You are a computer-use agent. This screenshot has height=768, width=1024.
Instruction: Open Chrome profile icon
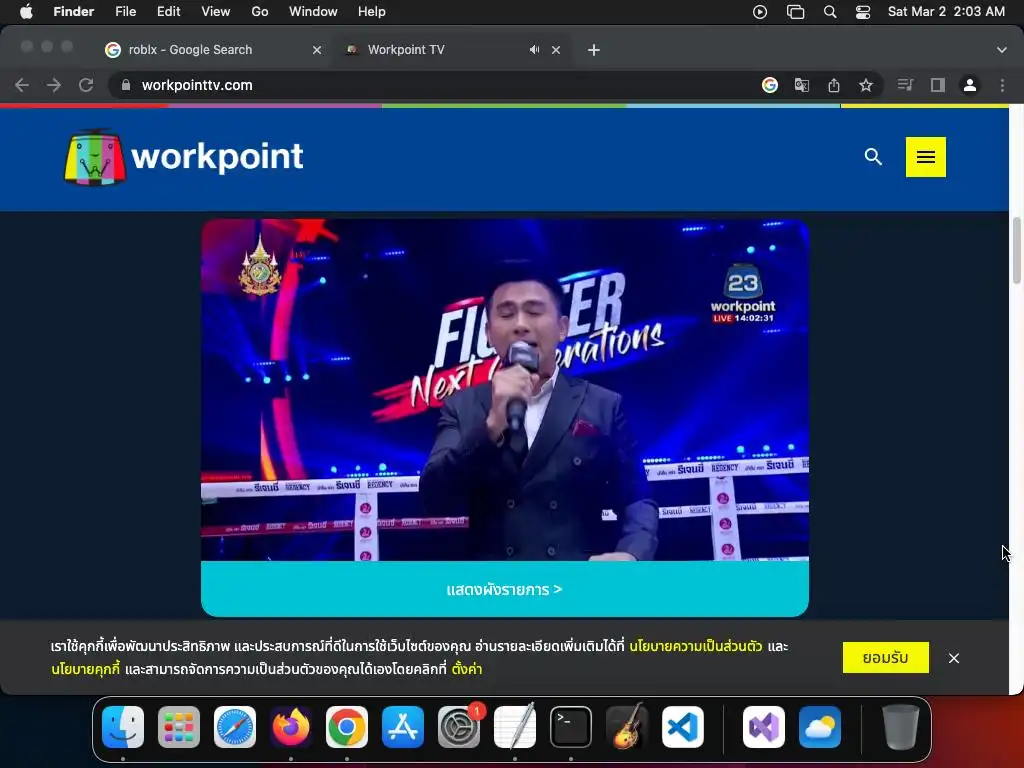[970, 85]
